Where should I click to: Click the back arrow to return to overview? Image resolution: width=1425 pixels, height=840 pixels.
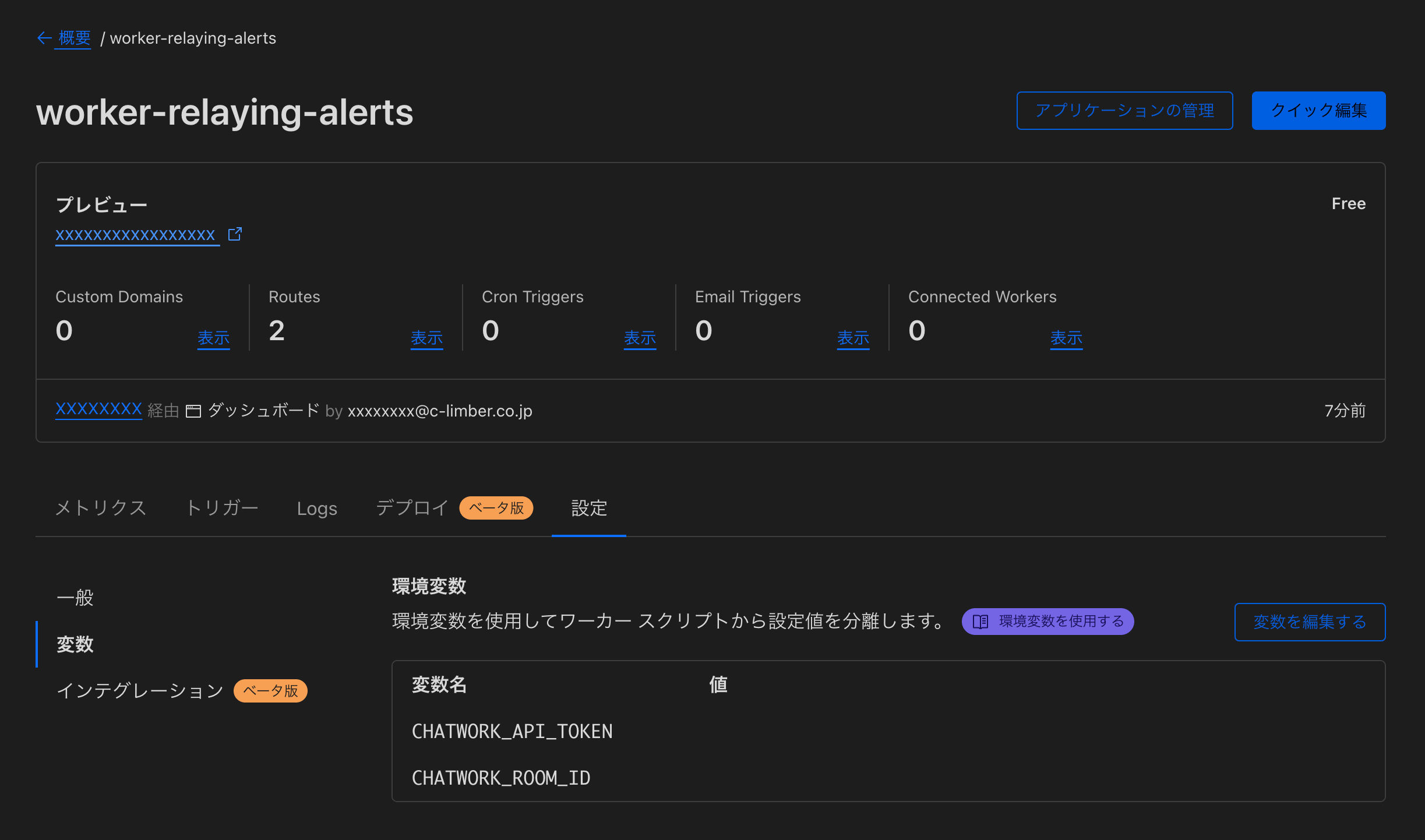(x=45, y=37)
